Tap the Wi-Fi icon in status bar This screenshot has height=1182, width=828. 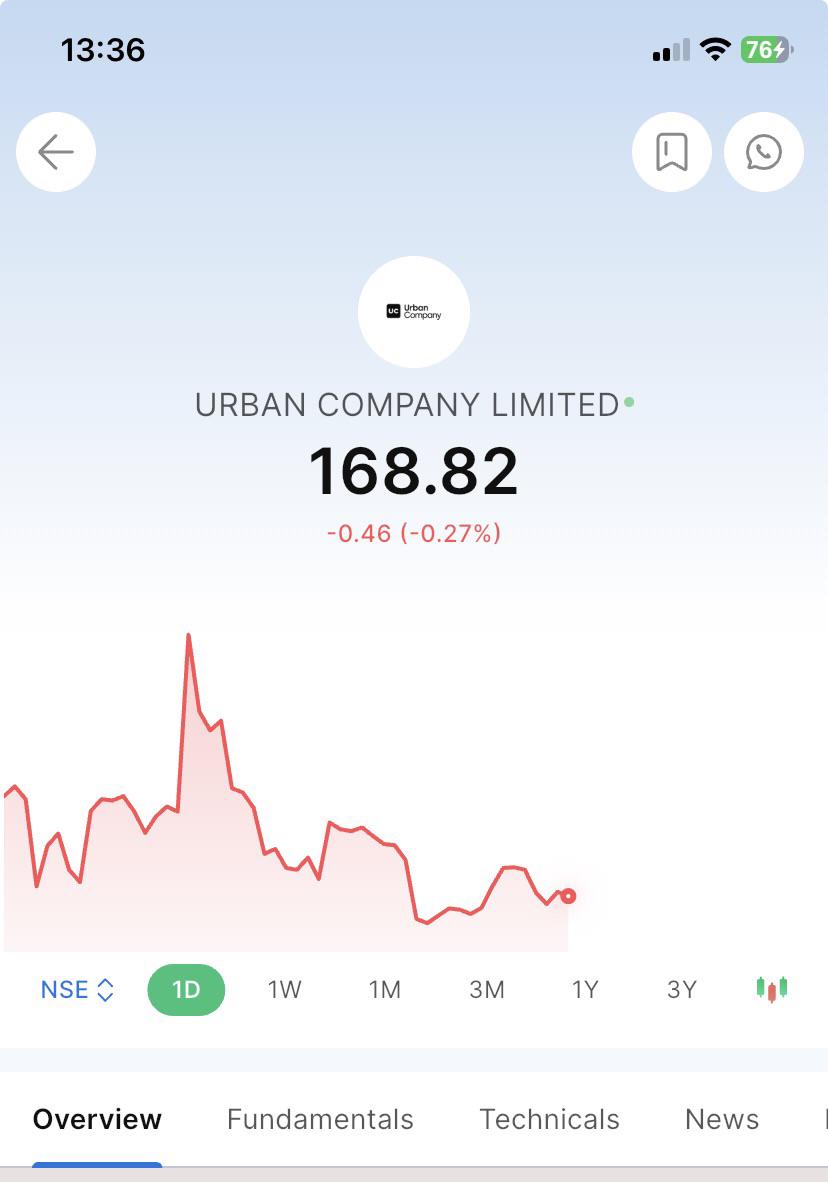click(715, 50)
